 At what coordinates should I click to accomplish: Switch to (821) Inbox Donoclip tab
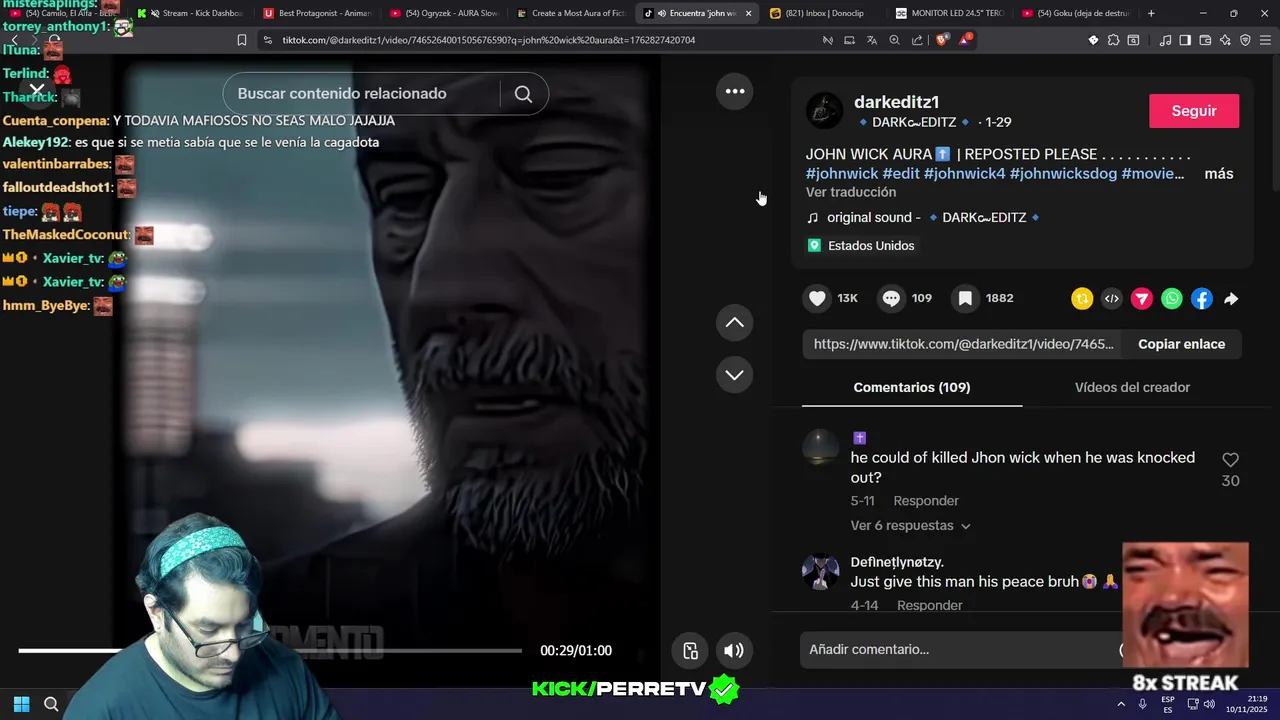coord(824,13)
